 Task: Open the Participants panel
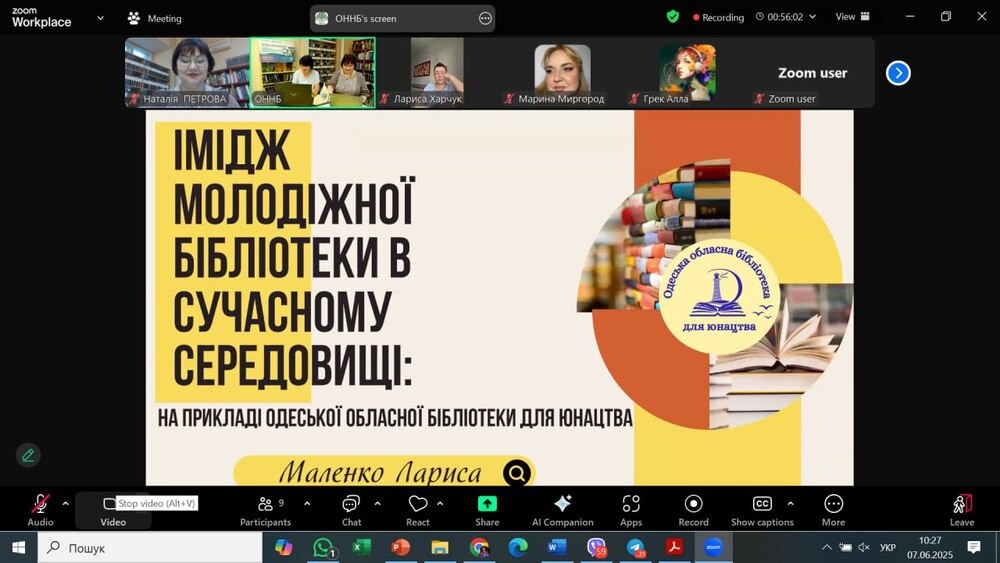click(265, 508)
